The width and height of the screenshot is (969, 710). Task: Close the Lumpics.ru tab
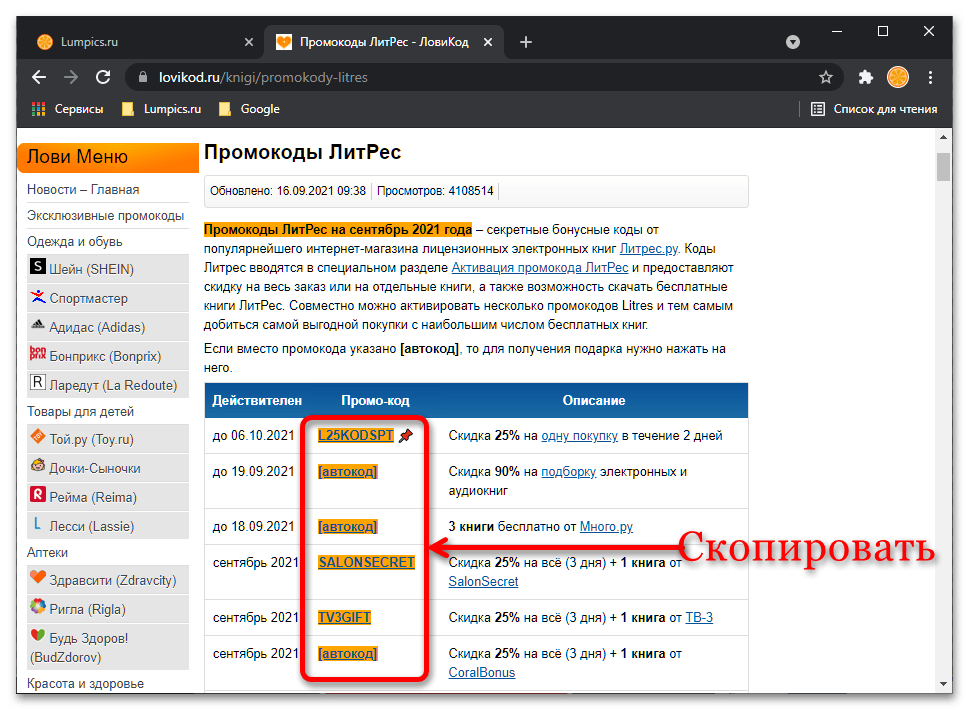pyautogui.click(x=248, y=42)
